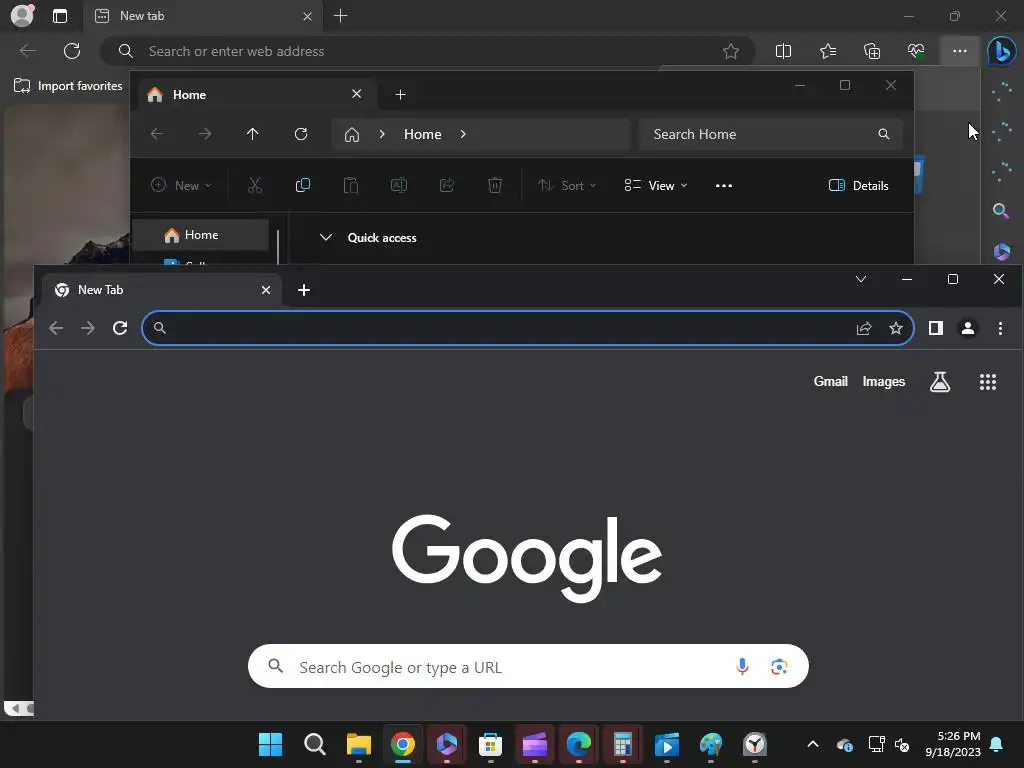This screenshot has width=1024, height=768.
Task: Click Rename icon in File Explorer toolbar
Action: [398, 185]
